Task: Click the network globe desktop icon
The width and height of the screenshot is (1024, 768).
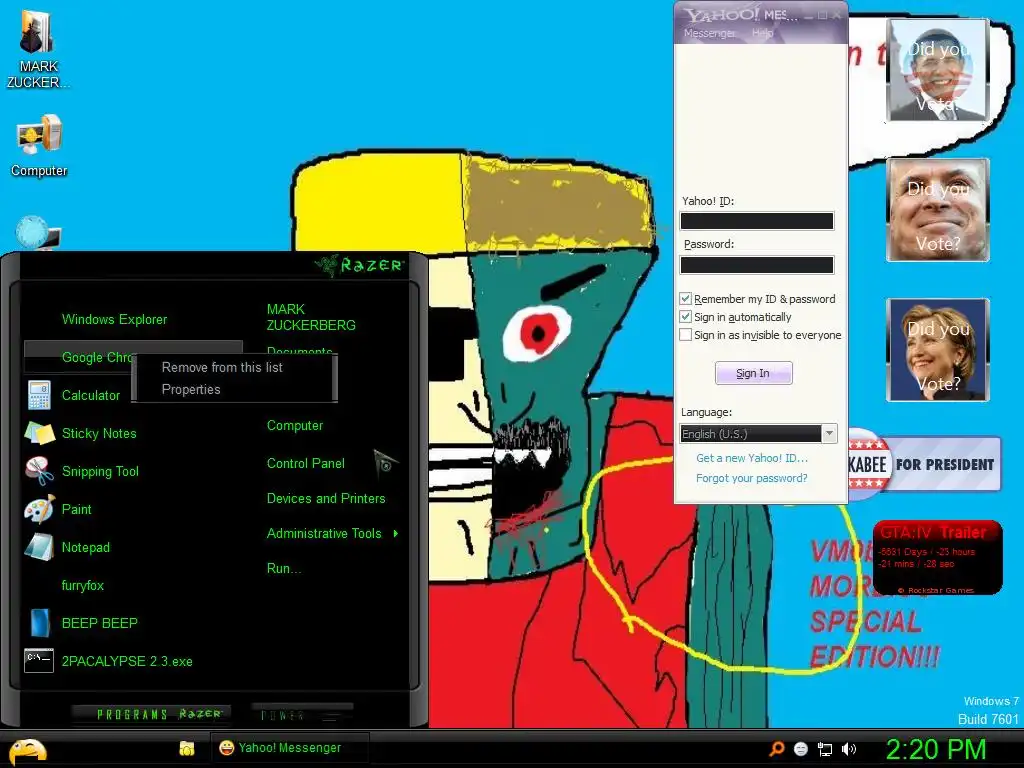Action: [38, 233]
